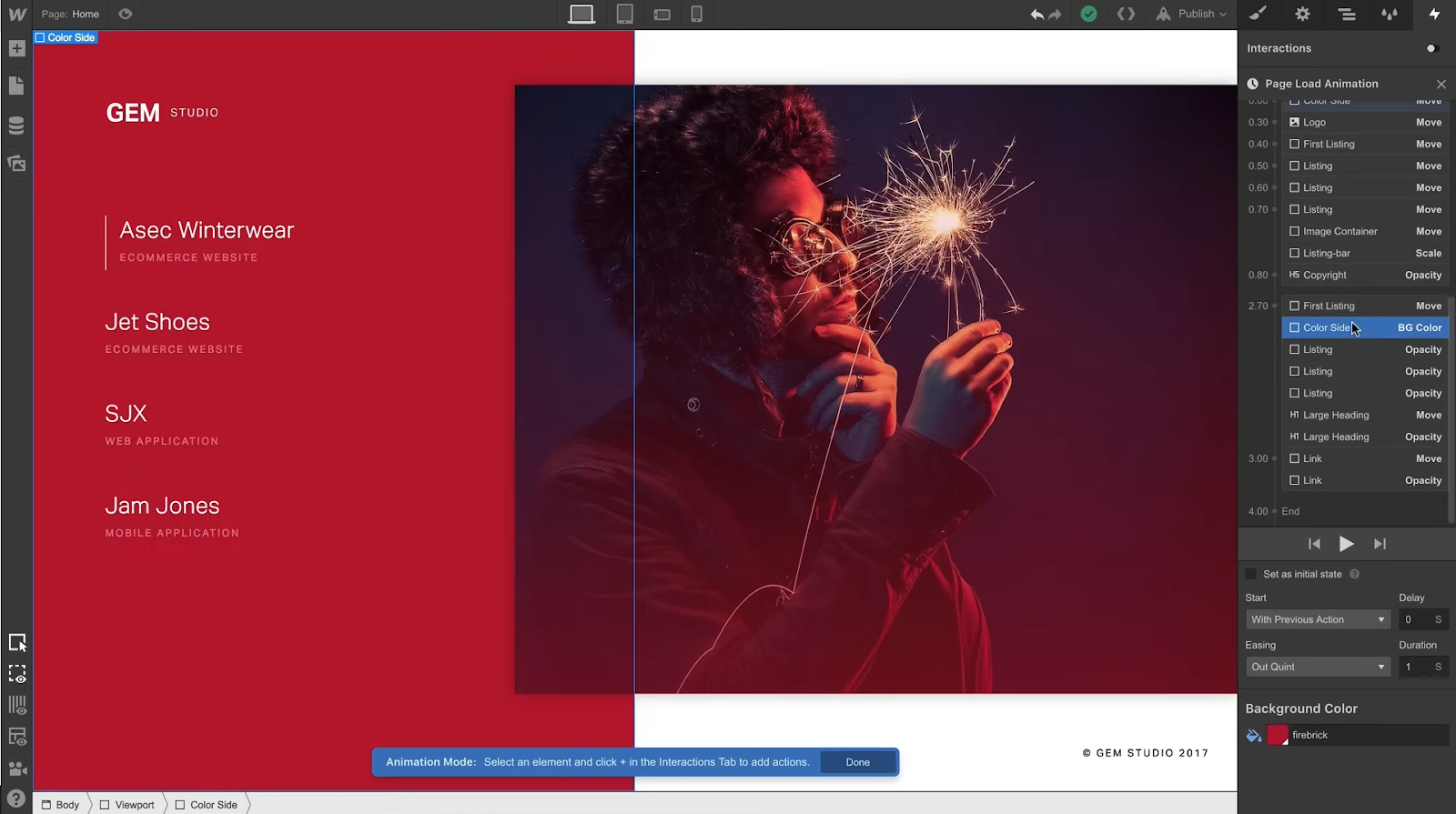Open the Add Elements panel
This screenshot has height=814, width=1456.
16,48
